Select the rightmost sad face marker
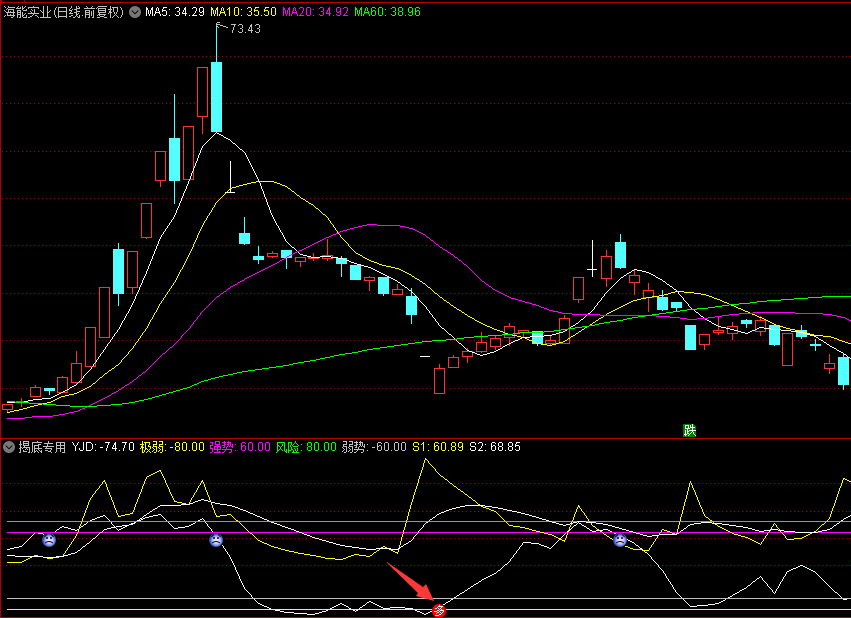Screen dimensions: 851x618 (620, 540)
